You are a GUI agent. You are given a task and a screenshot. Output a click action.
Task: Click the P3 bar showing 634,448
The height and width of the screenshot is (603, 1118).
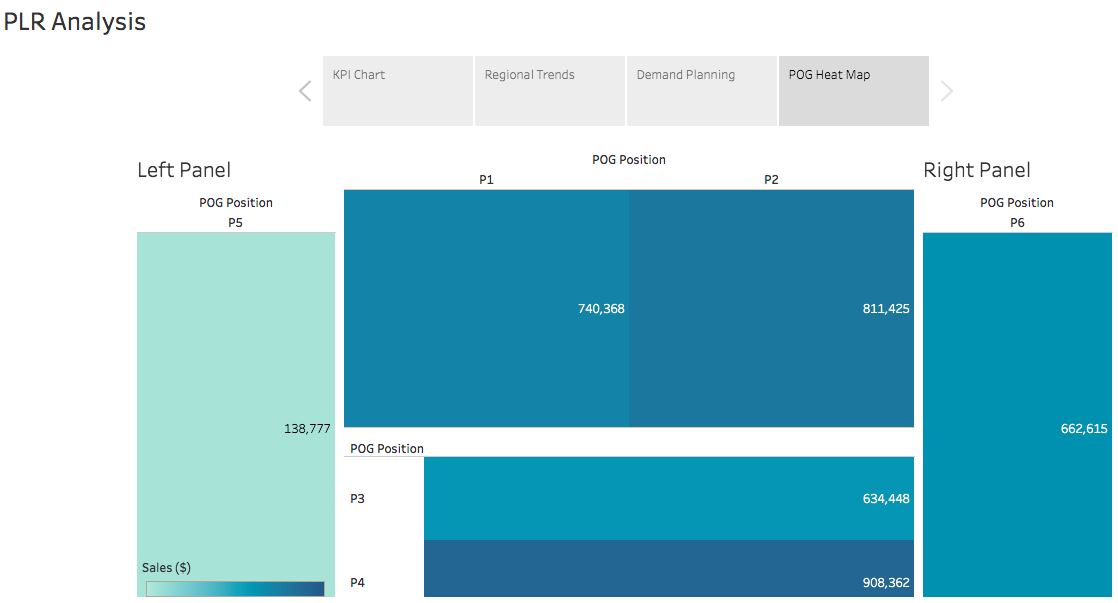tap(669, 498)
